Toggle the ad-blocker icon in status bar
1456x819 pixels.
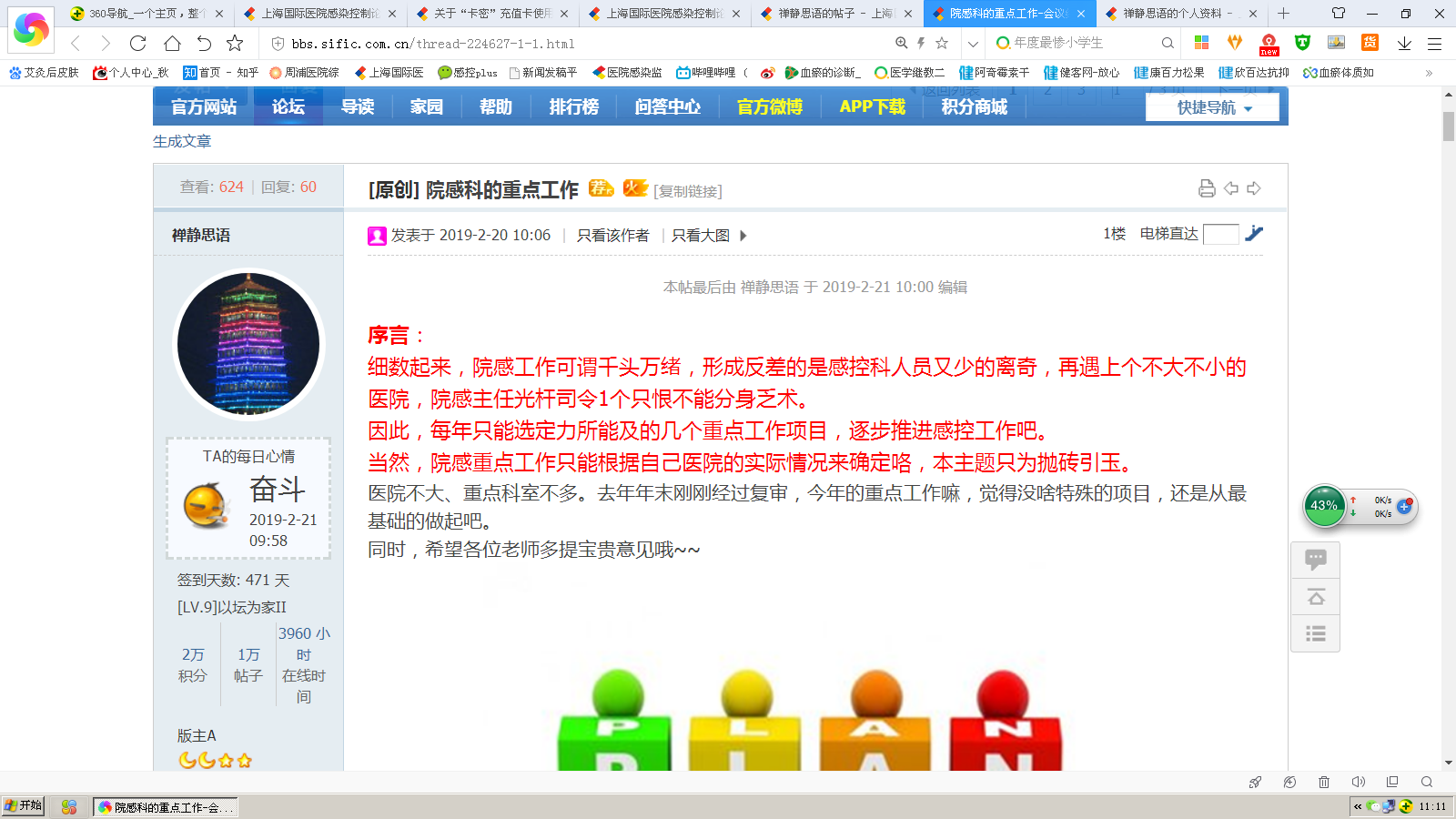point(1289,782)
